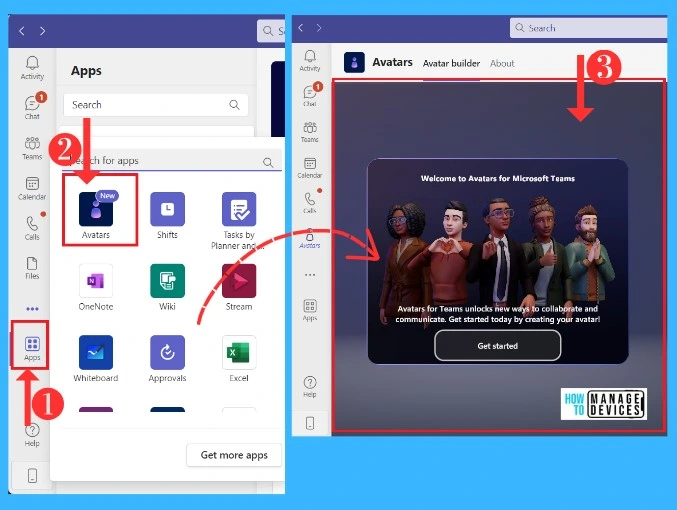The height and width of the screenshot is (510, 677).
Task: Open Chat in right Teams window sidebar
Action: pyautogui.click(x=310, y=95)
